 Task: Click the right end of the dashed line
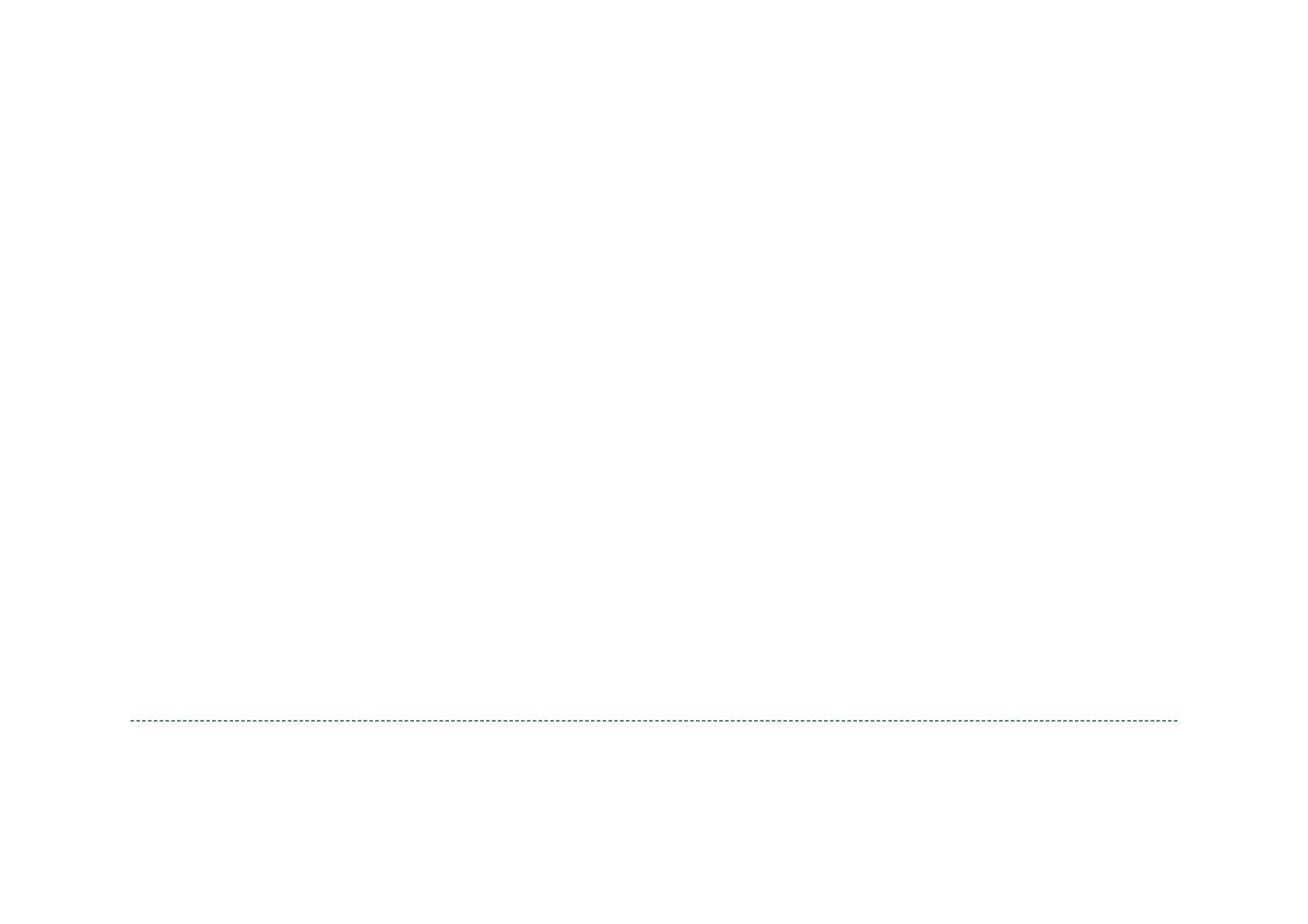pyautogui.click(x=1175, y=721)
